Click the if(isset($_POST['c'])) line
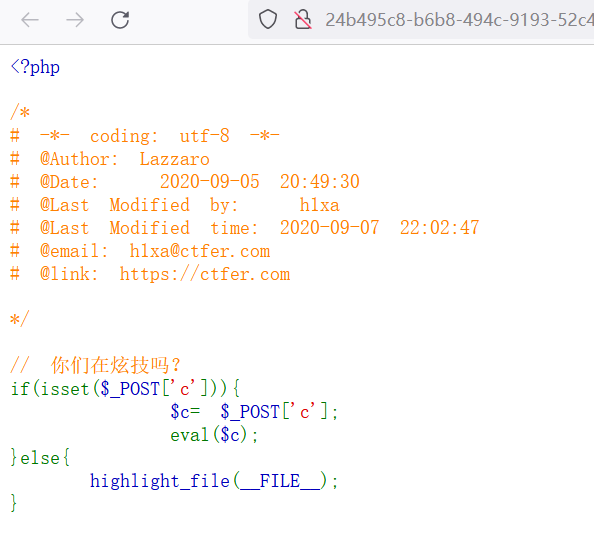This screenshot has width=594, height=536. [x=125, y=389]
